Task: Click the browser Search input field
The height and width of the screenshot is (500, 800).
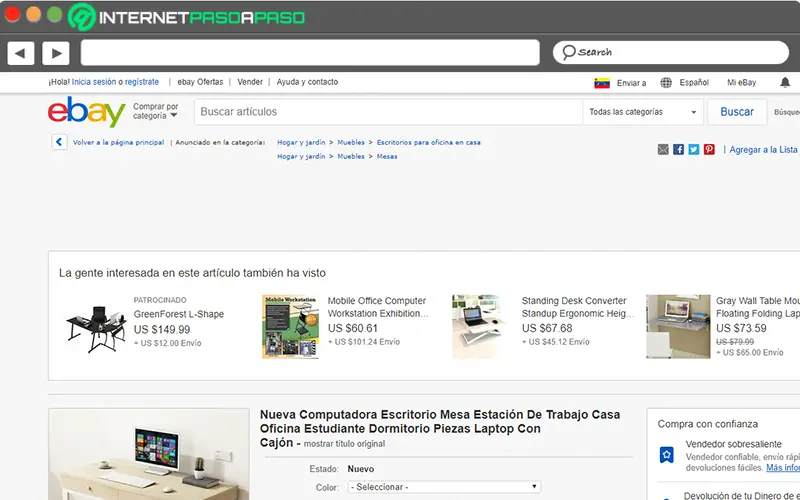Action: pyautogui.click(x=671, y=52)
